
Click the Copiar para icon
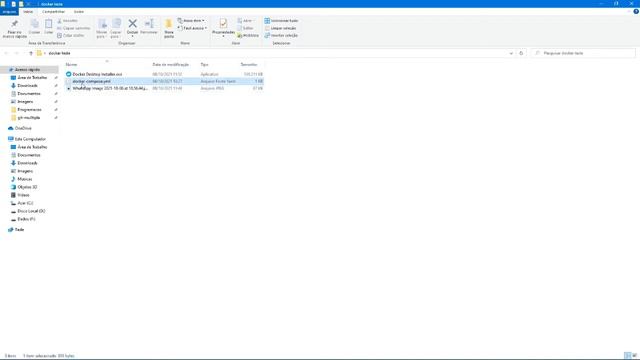[116, 24]
